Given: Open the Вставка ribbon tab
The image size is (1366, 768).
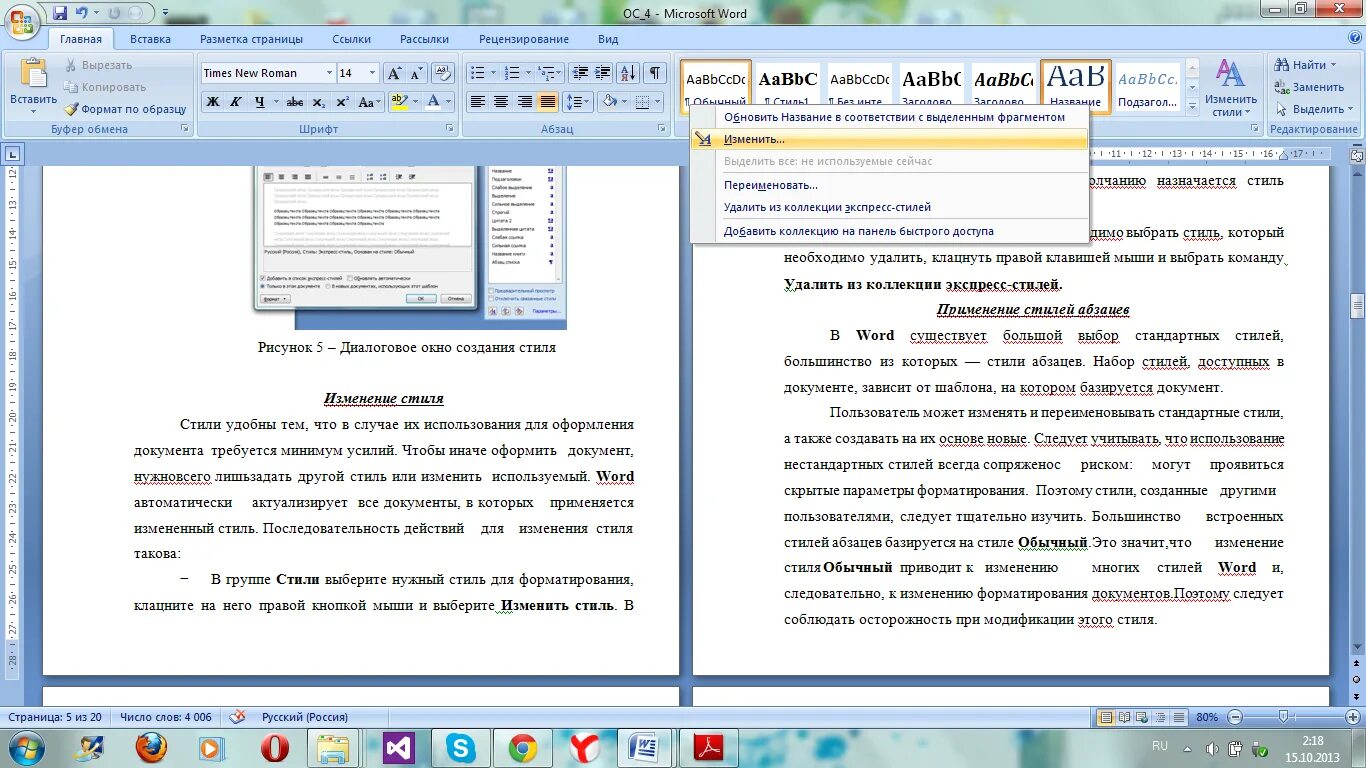Looking at the screenshot, I should coord(150,39).
